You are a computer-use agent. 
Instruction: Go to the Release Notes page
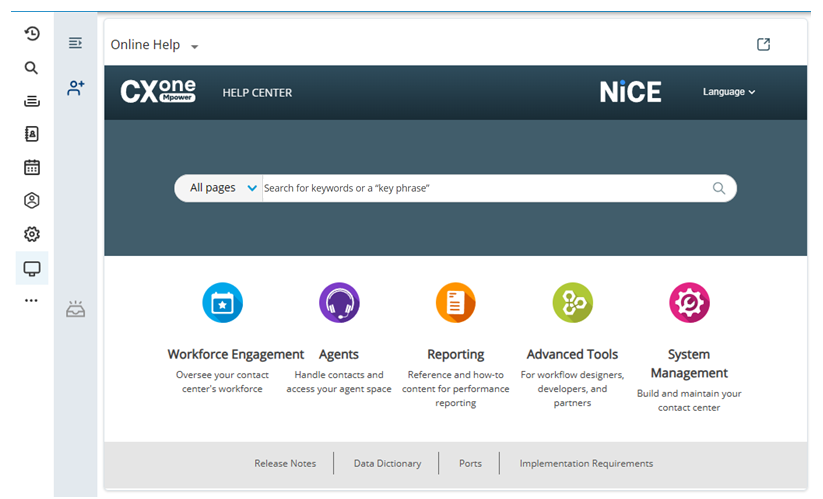click(x=285, y=463)
